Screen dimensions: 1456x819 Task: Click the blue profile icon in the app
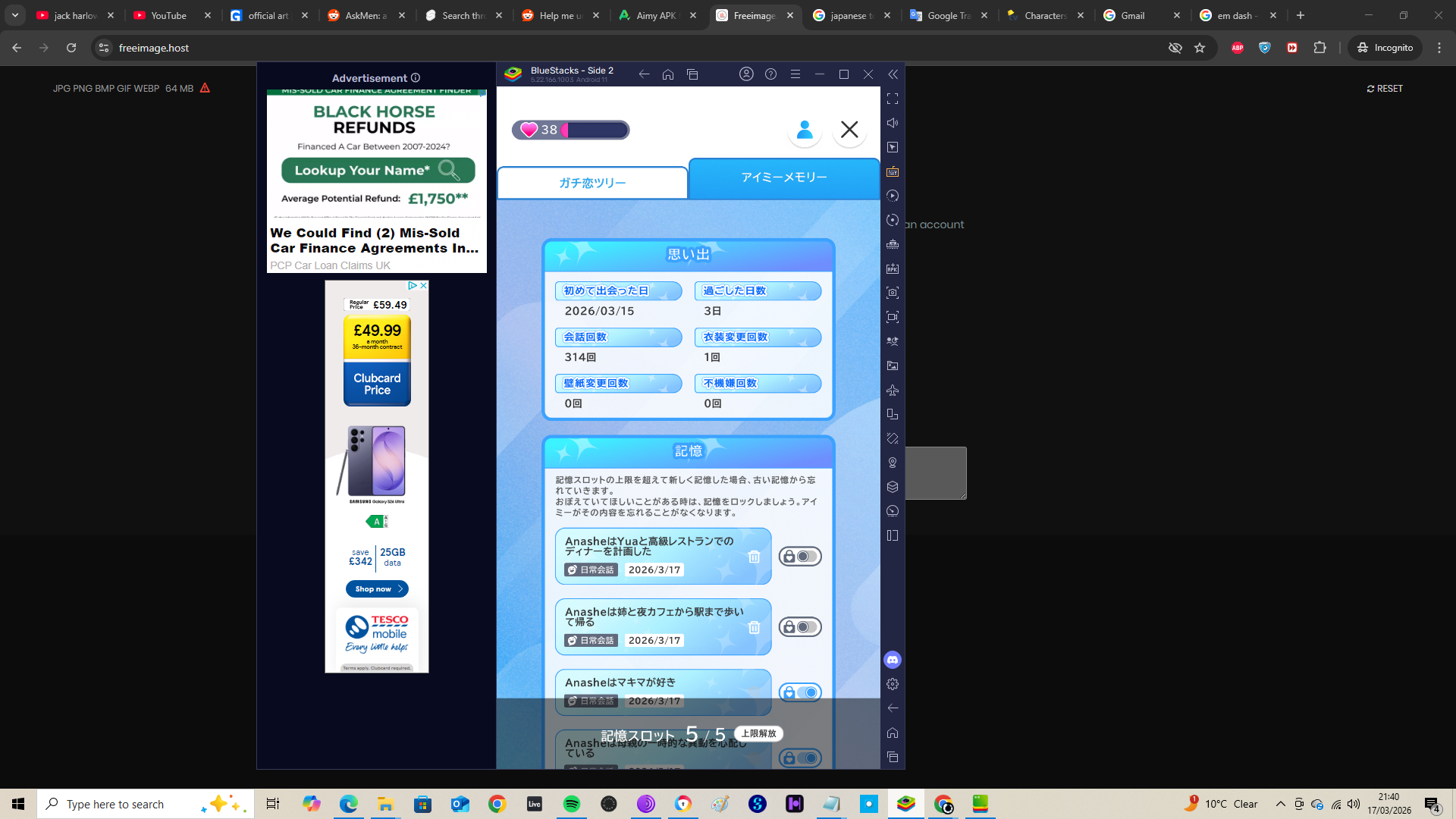(x=805, y=130)
